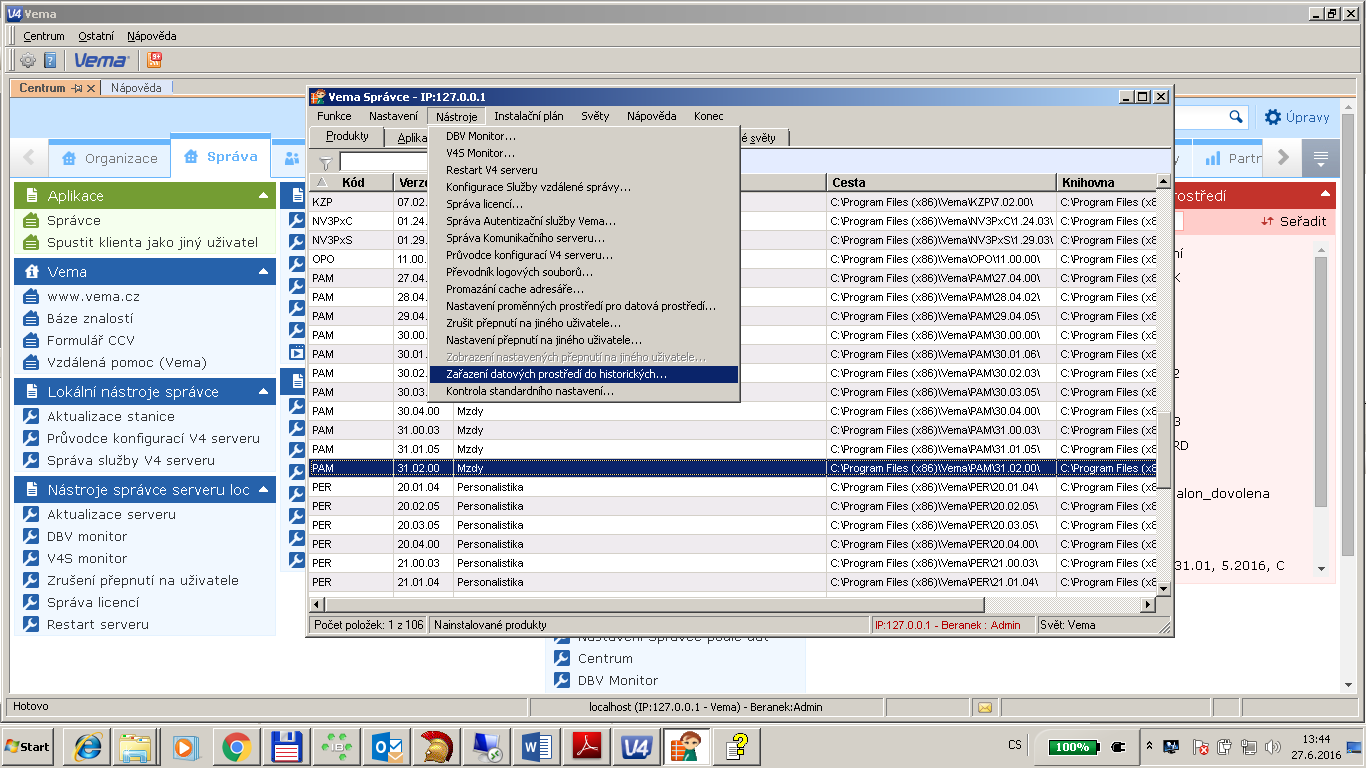Collapse Nástroje správce serveru panel

(x=263, y=490)
